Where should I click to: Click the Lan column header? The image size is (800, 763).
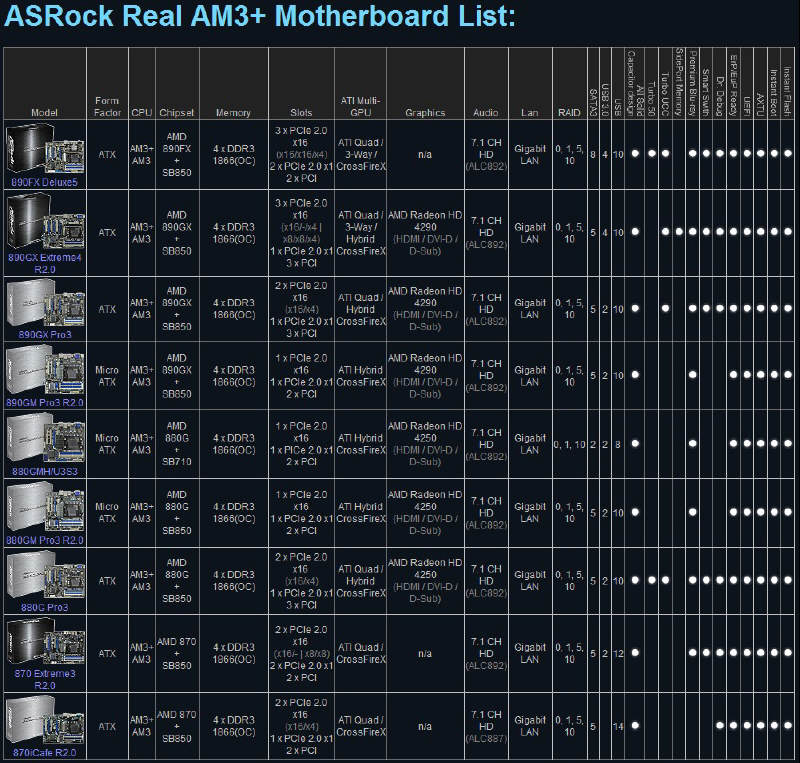click(x=530, y=112)
